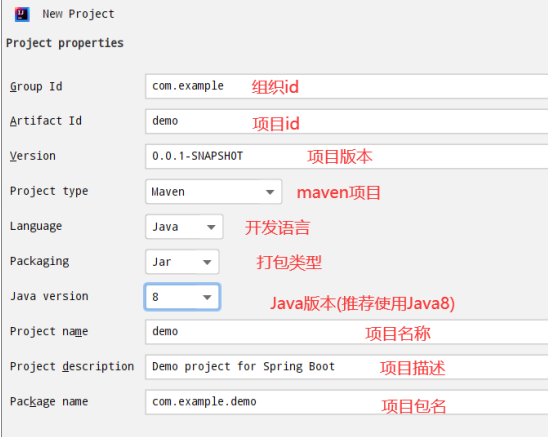Click the 'Project name' label
548x437 pixels.
click(x=49, y=331)
